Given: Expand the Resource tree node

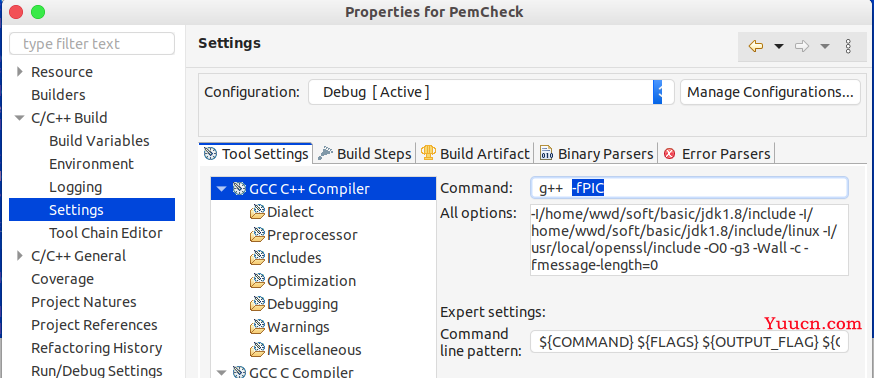Looking at the screenshot, I should coord(20,72).
